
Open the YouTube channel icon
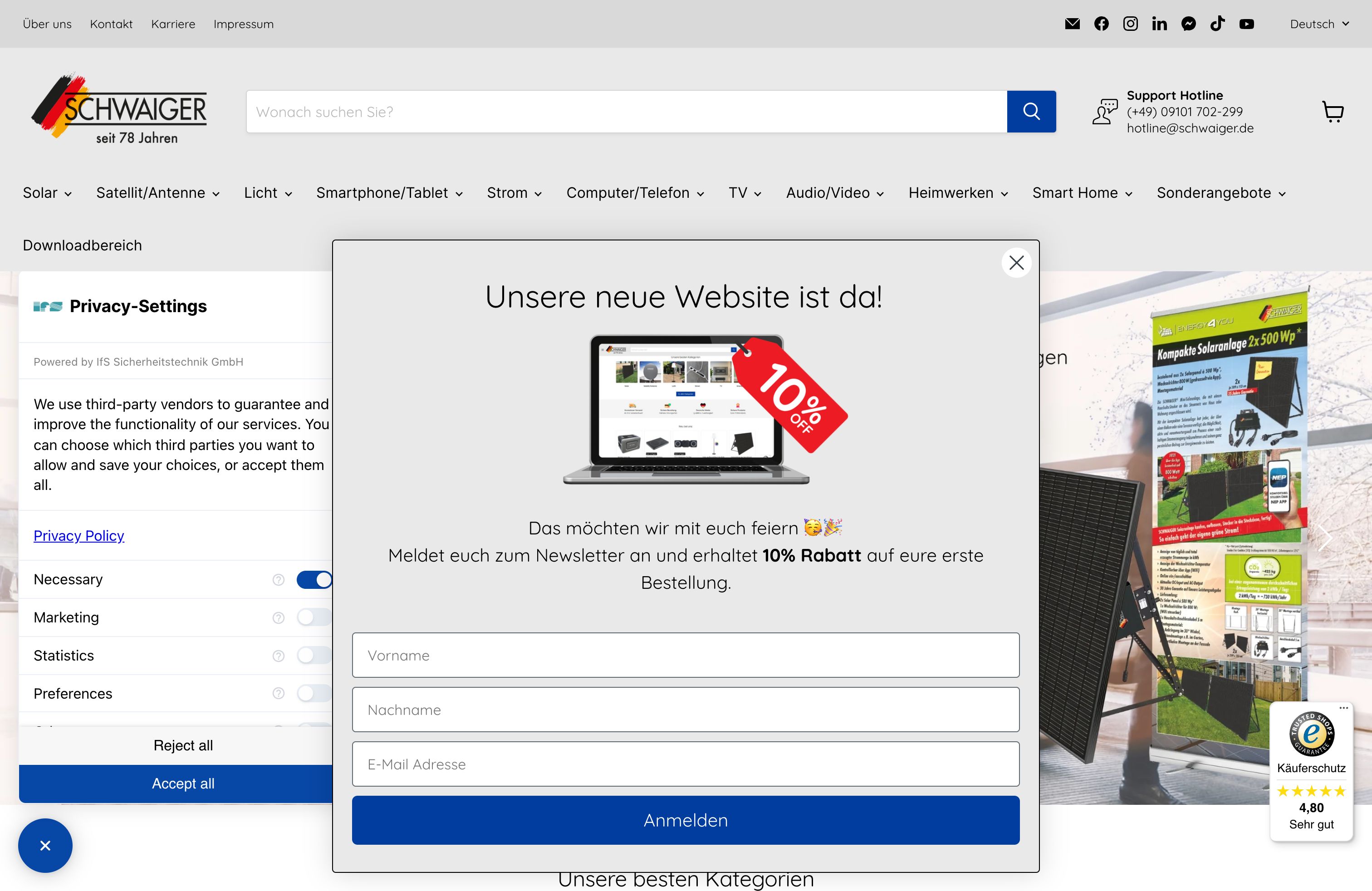tap(1247, 24)
